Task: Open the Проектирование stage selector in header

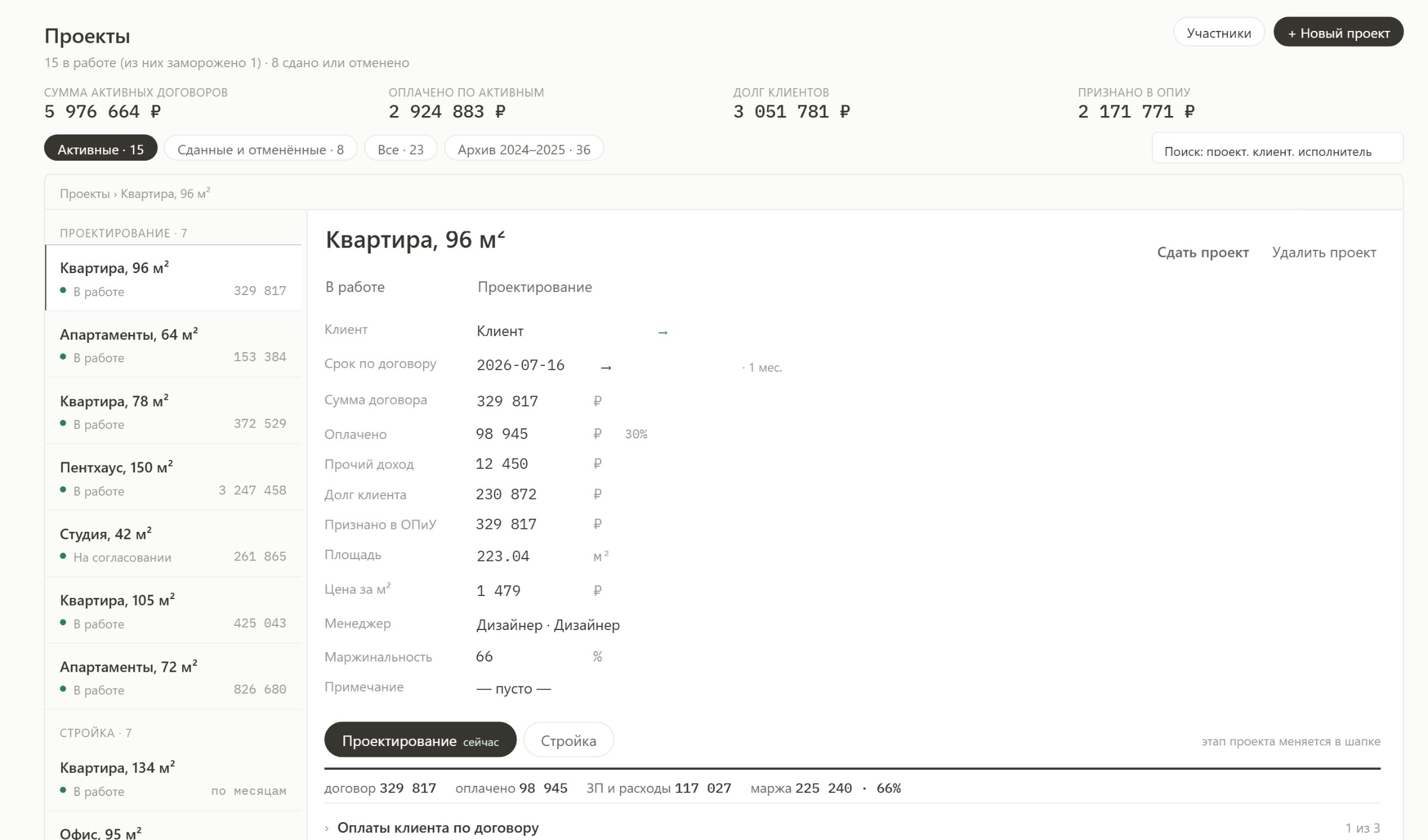Action: click(x=534, y=287)
